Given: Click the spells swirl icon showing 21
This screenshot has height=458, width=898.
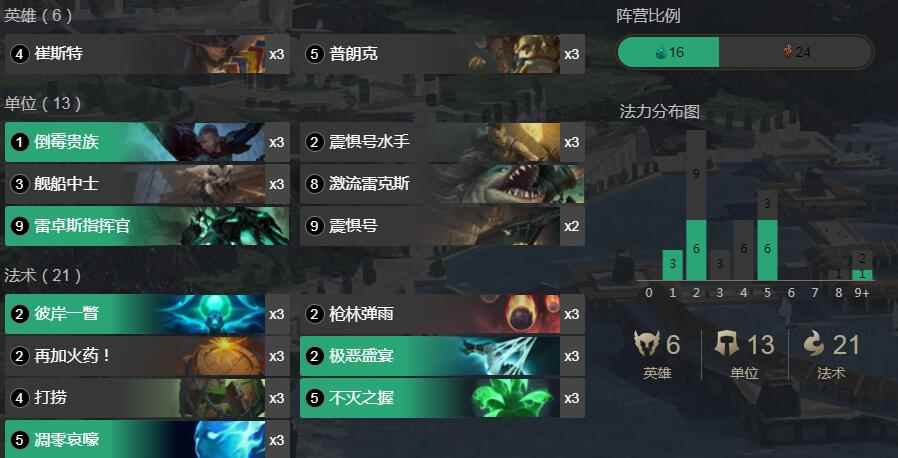Looking at the screenshot, I should [814, 344].
